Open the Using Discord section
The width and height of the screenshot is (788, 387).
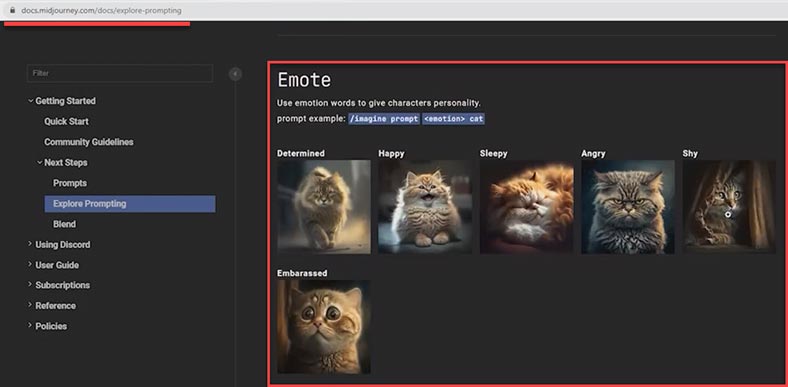coord(63,245)
